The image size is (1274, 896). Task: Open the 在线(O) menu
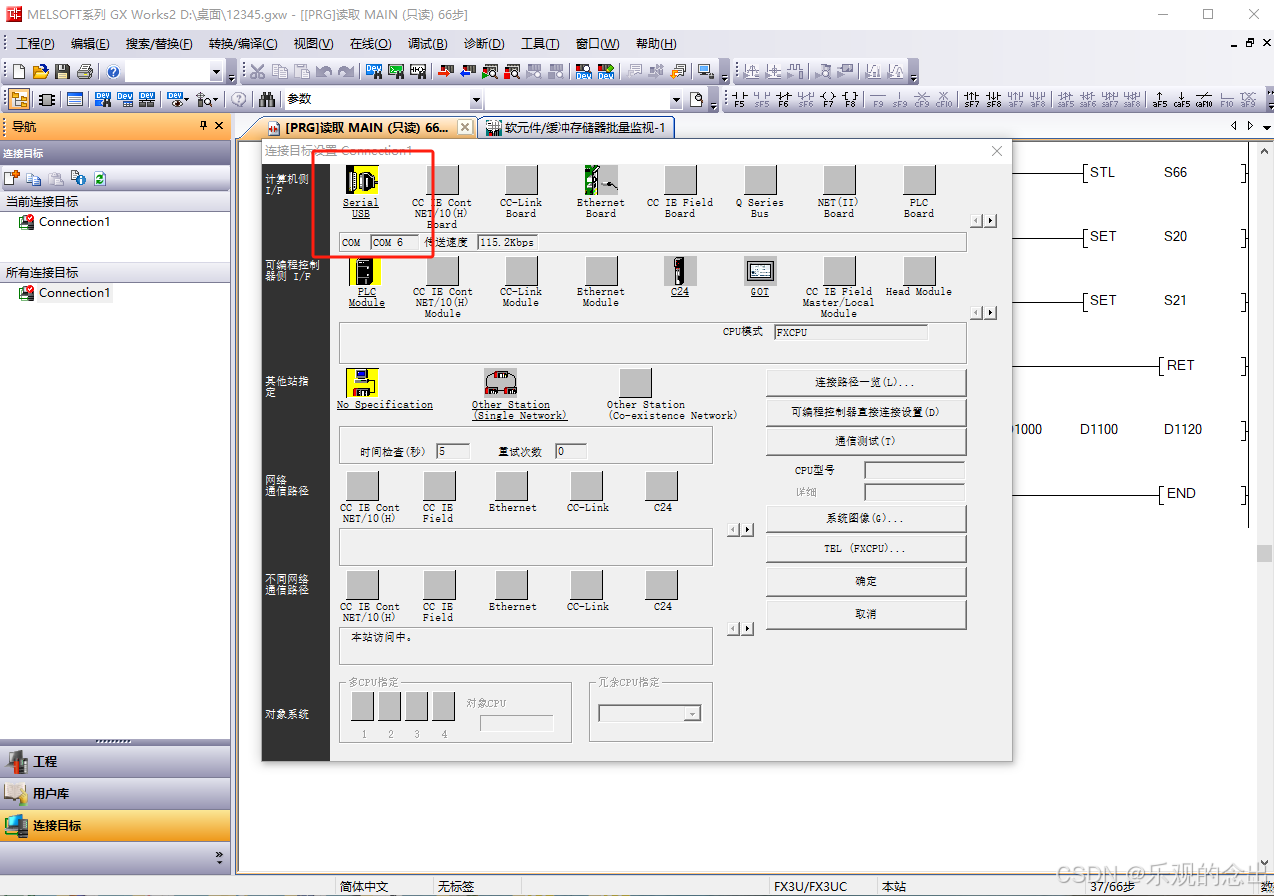click(370, 44)
